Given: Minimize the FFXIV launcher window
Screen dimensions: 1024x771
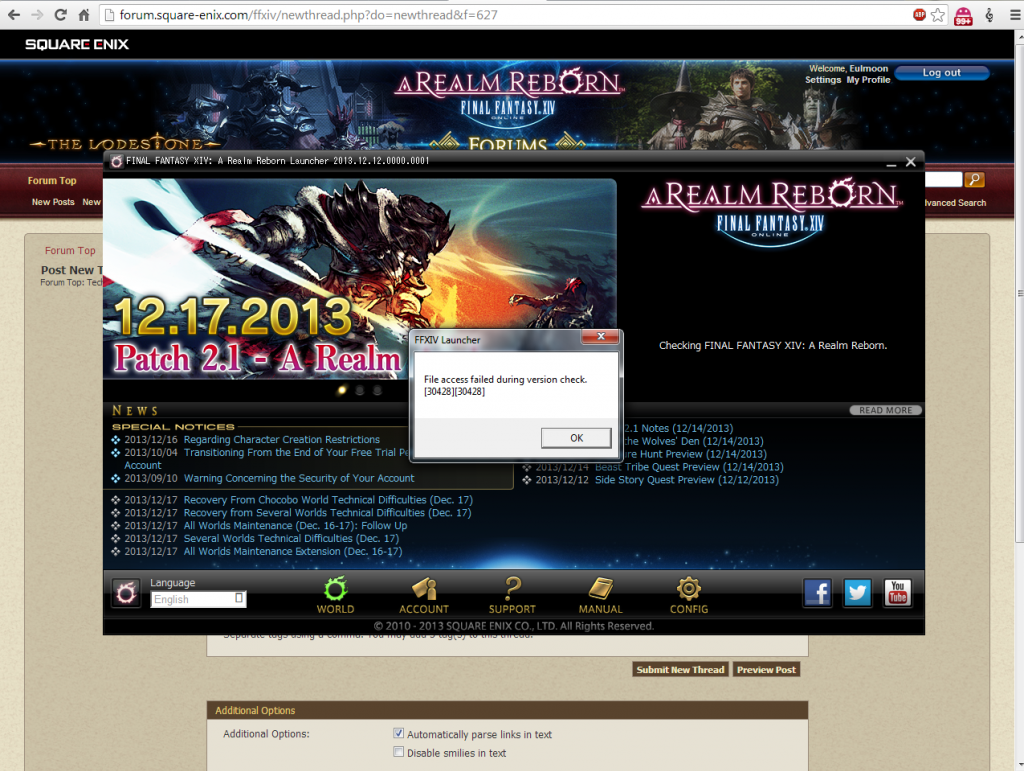Looking at the screenshot, I should point(891,163).
